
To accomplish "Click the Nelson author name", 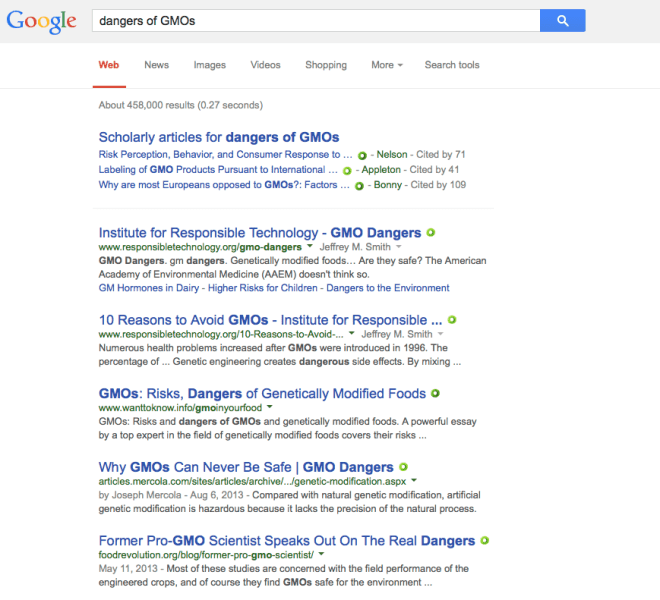I will point(392,155).
